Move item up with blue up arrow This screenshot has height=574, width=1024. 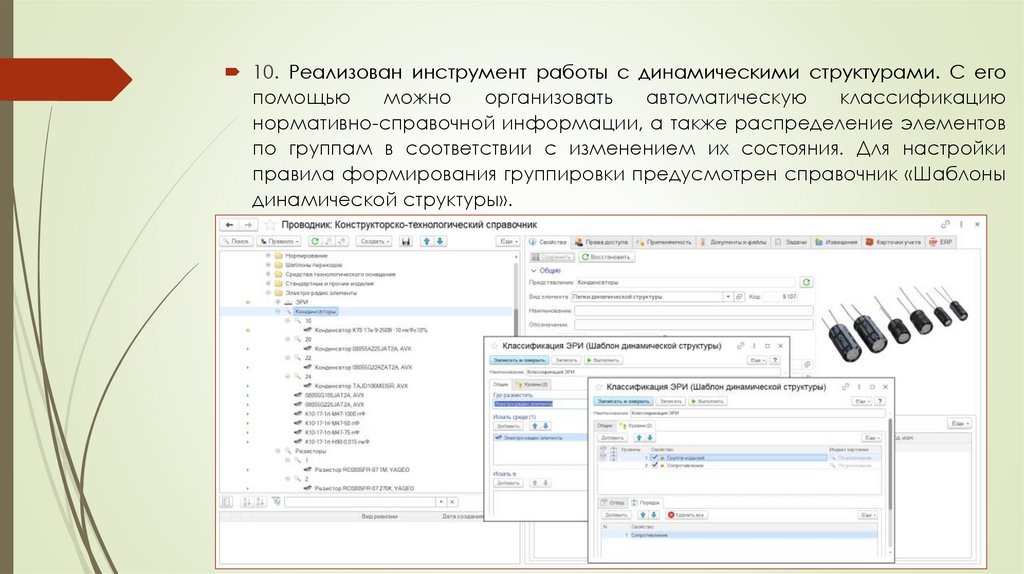[x=424, y=241]
